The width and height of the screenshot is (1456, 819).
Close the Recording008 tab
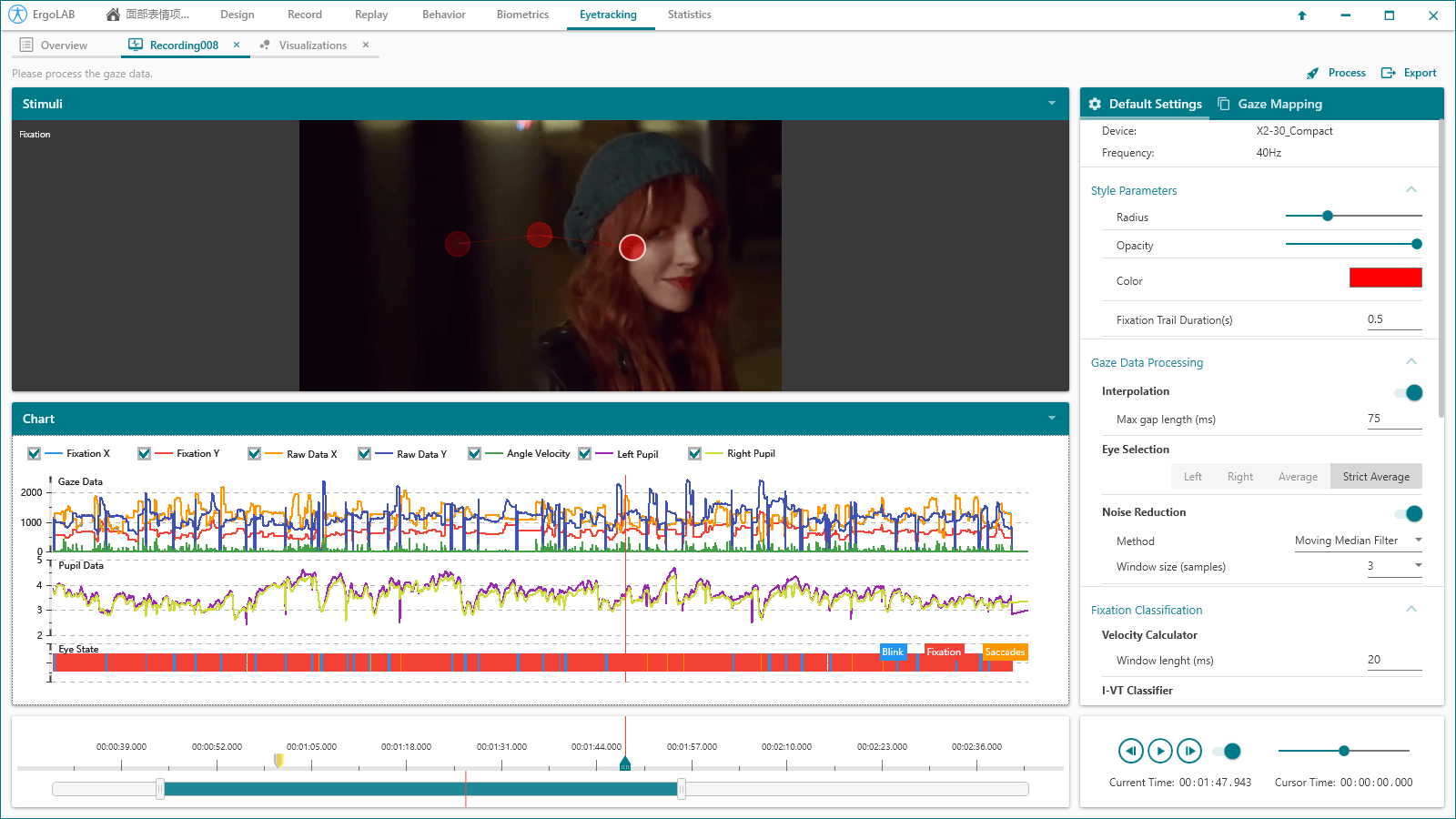tap(237, 45)
